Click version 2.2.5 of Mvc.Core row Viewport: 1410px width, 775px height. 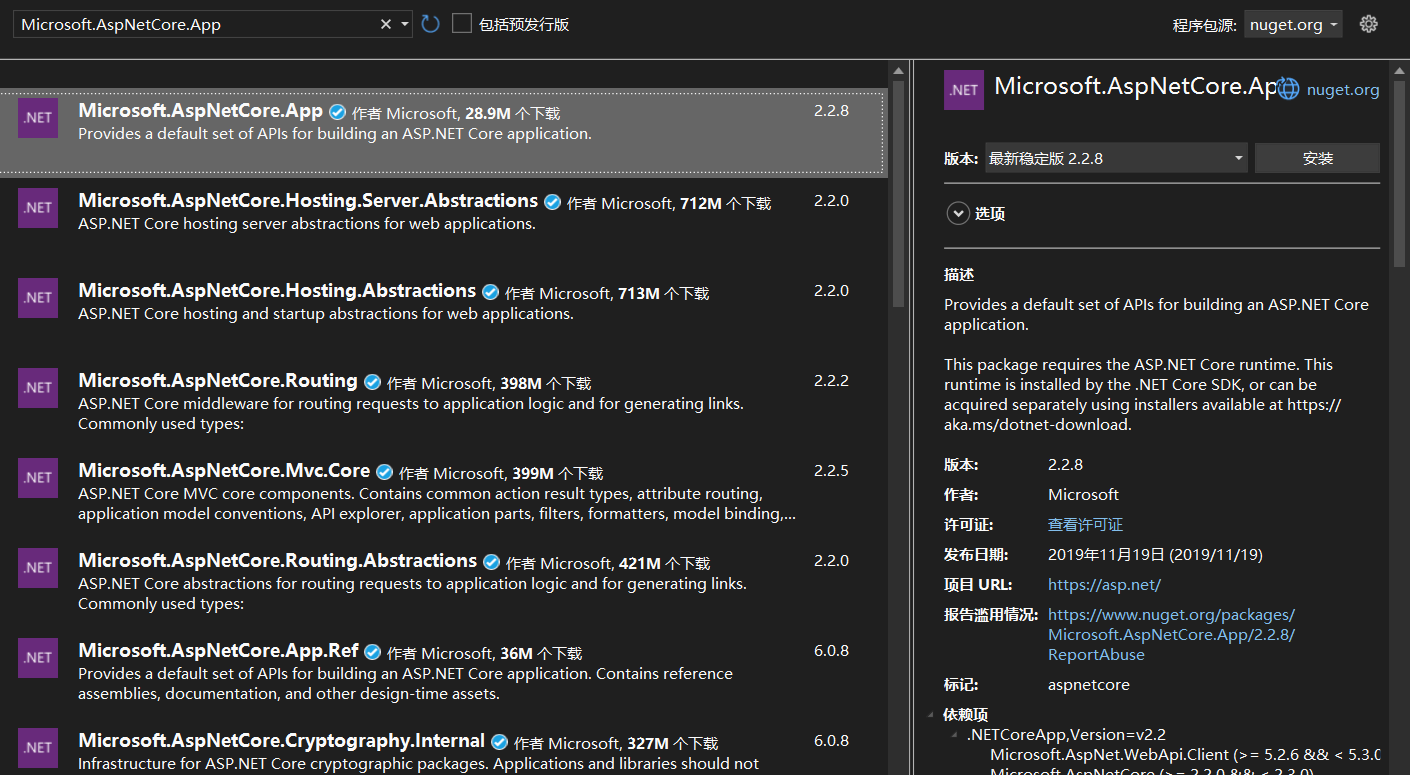point(831,471)
